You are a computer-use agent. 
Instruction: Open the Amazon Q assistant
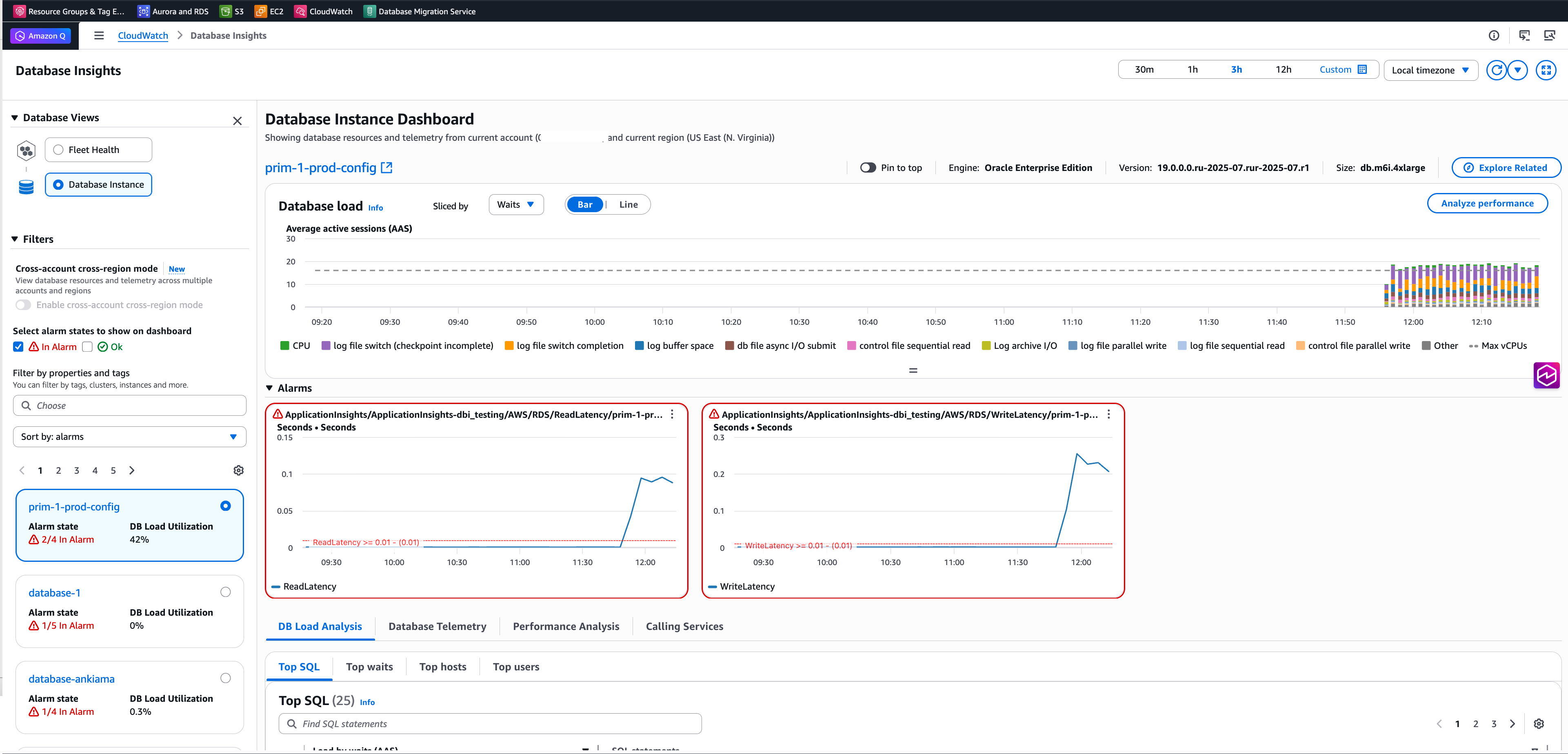(x=40, y=36)
